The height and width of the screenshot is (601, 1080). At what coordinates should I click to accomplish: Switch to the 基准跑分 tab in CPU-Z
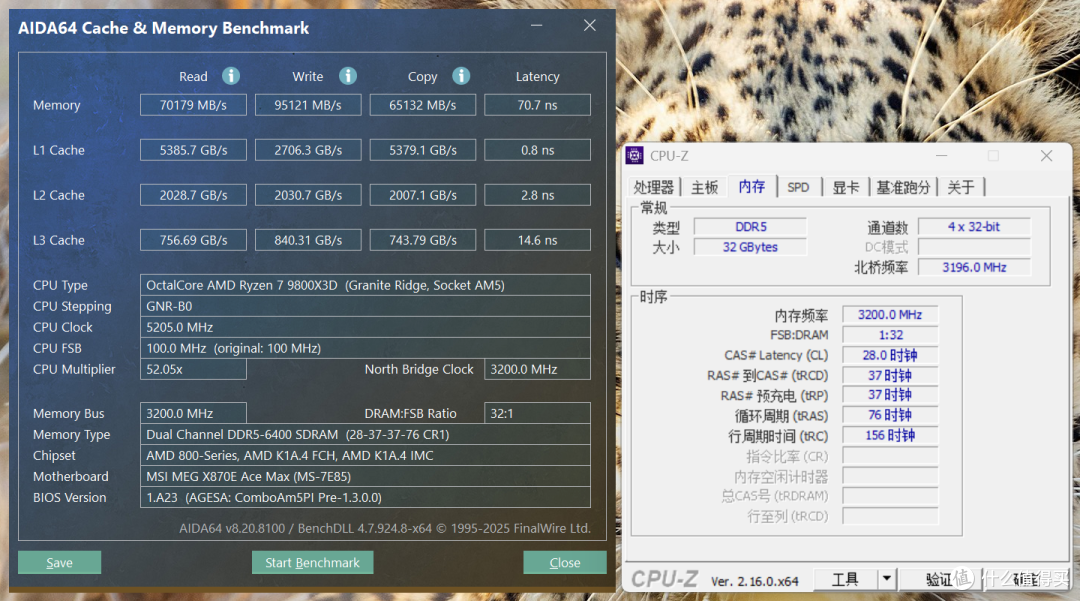coord(903,187)
